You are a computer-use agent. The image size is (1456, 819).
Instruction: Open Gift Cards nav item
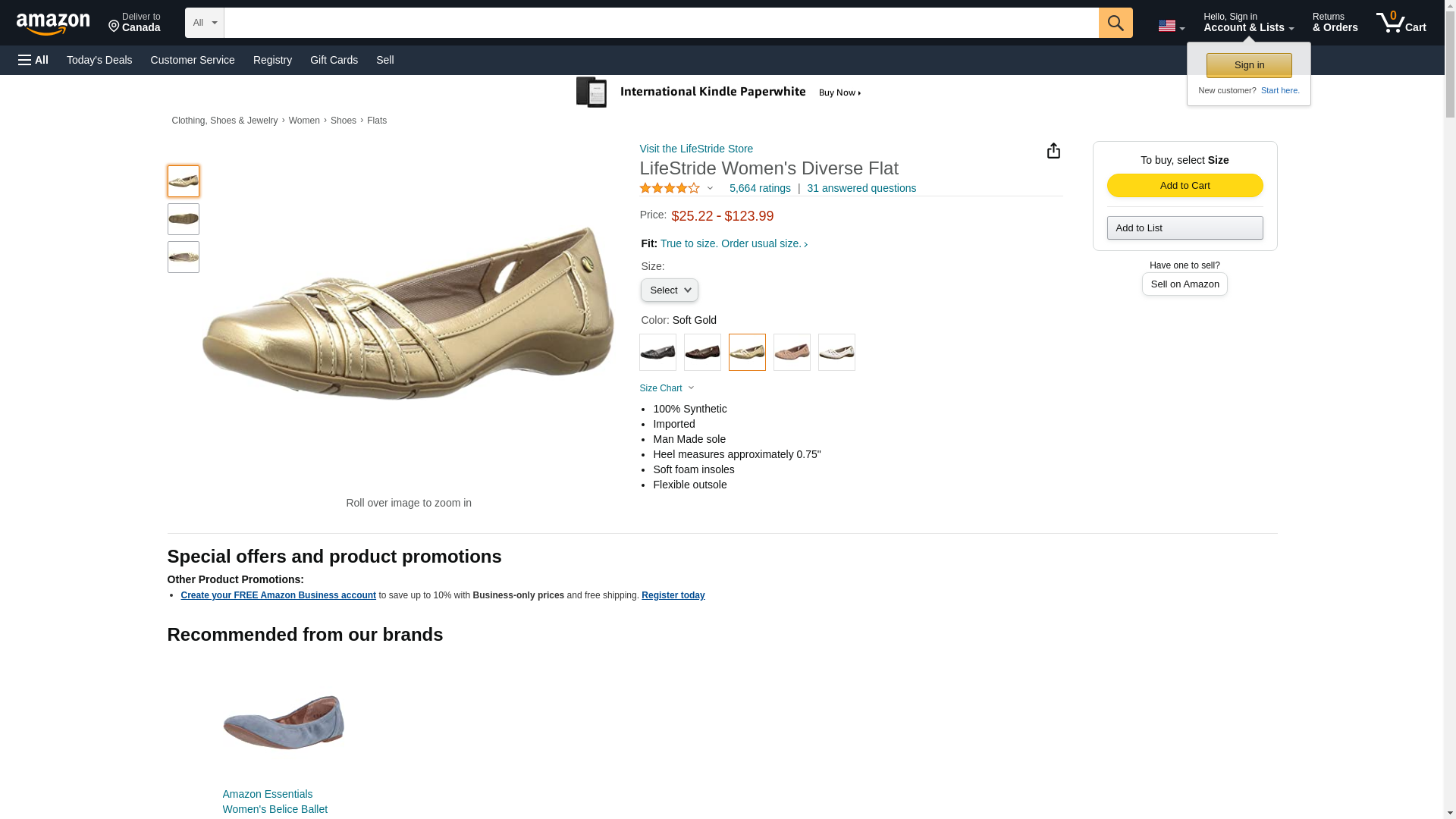coord(334,60)
